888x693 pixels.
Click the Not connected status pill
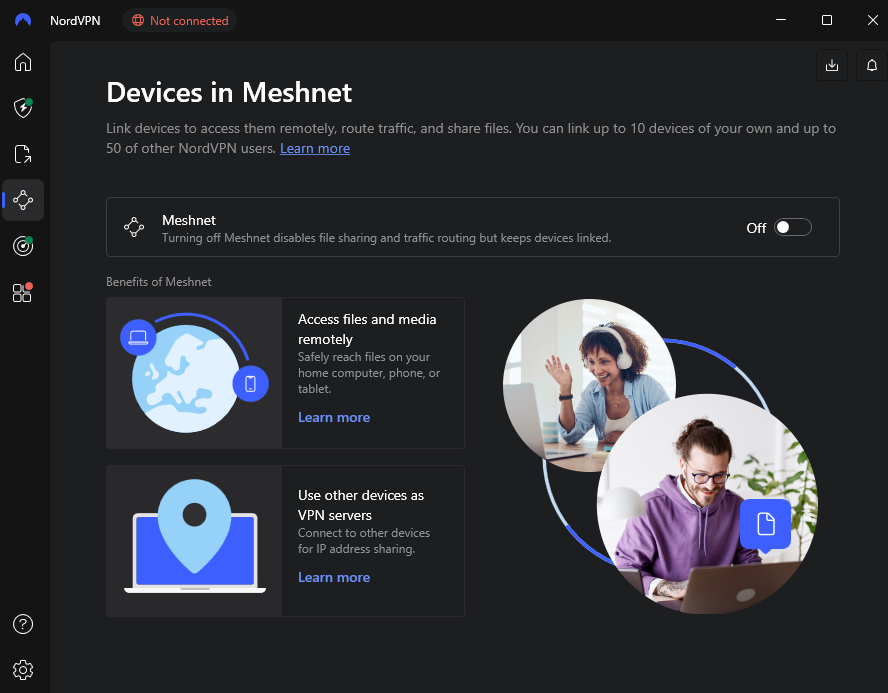point(179,20)
